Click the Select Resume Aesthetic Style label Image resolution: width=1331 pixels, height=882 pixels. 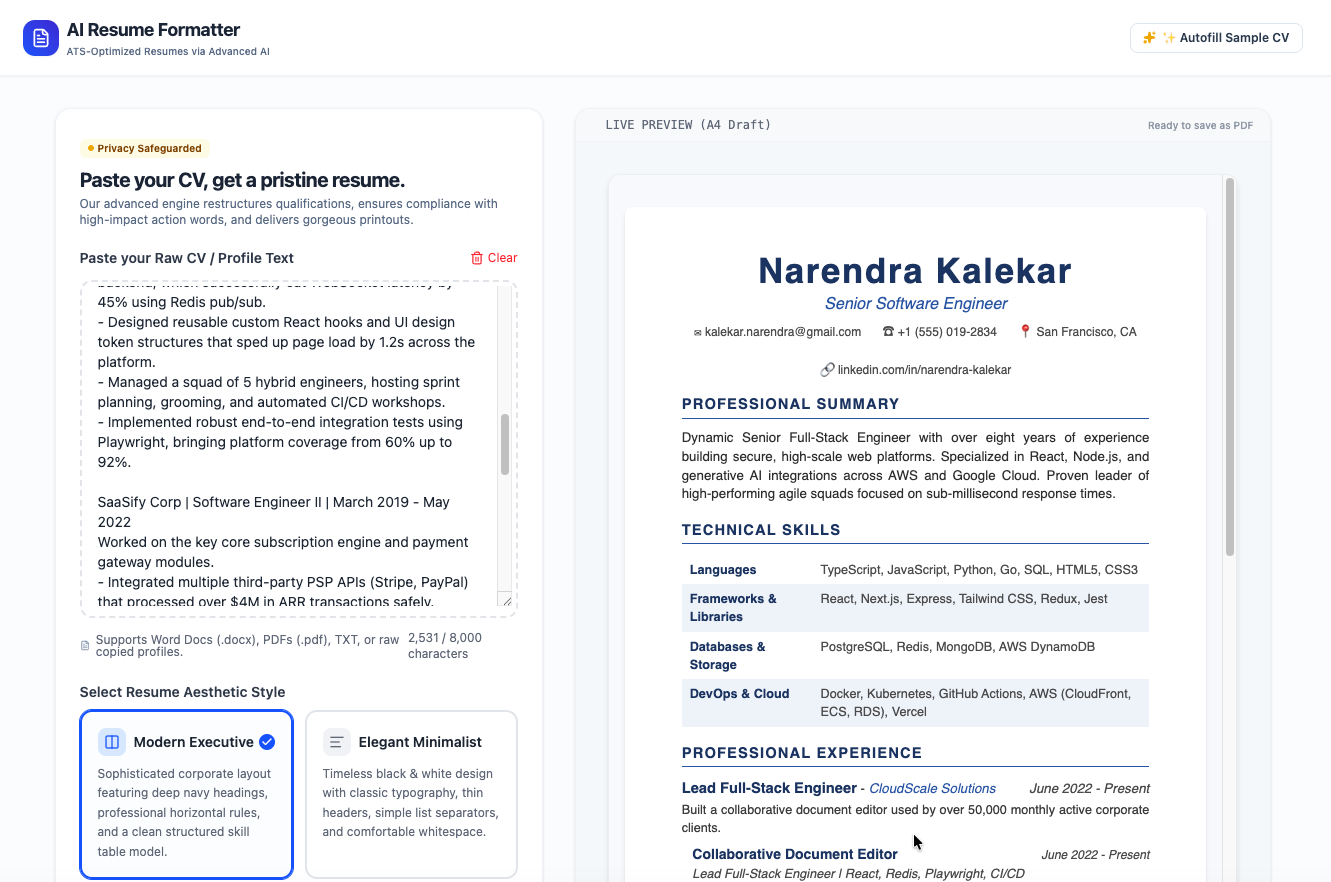coord(182,692)
